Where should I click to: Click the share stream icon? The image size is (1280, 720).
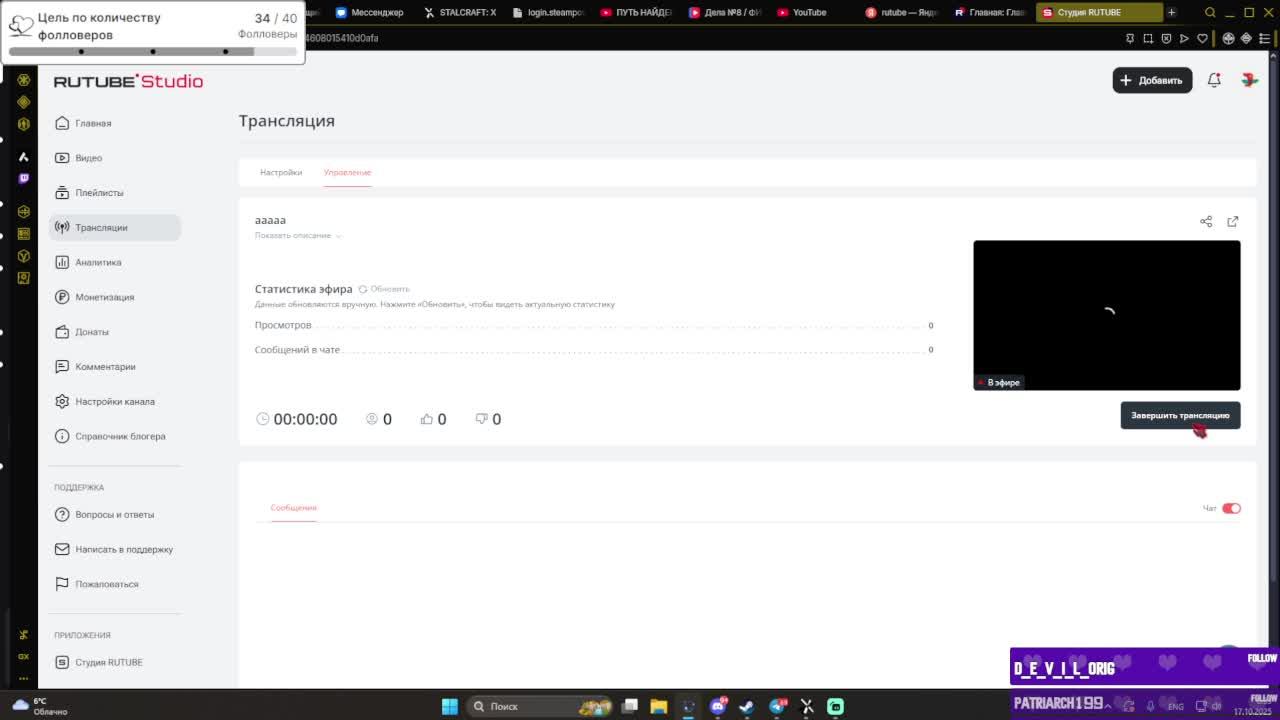click(x=1206, y=221)
